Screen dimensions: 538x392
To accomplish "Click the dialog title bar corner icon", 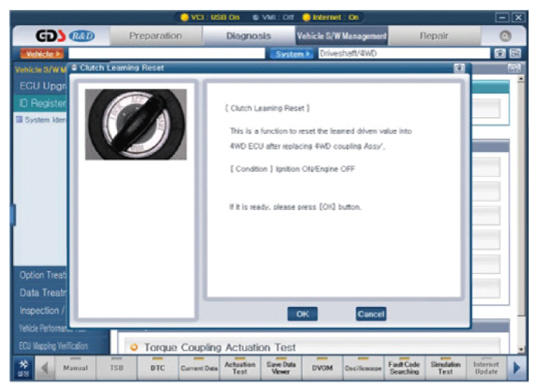I will point(459,68).
